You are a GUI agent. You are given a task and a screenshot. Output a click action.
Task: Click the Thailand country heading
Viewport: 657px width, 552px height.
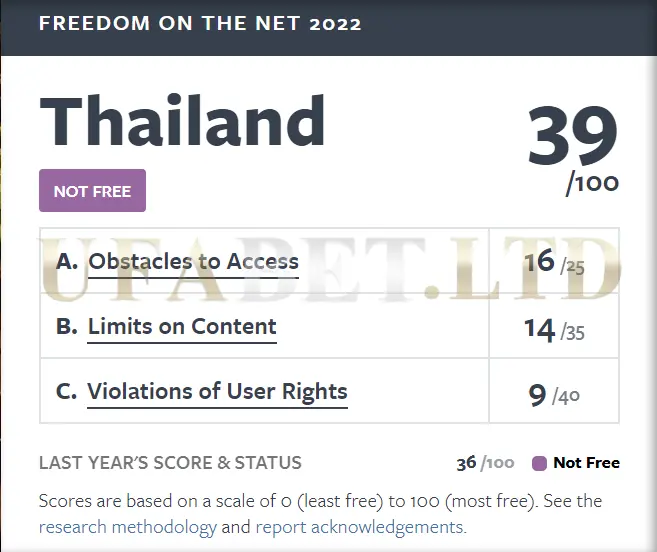click(182, 120)
